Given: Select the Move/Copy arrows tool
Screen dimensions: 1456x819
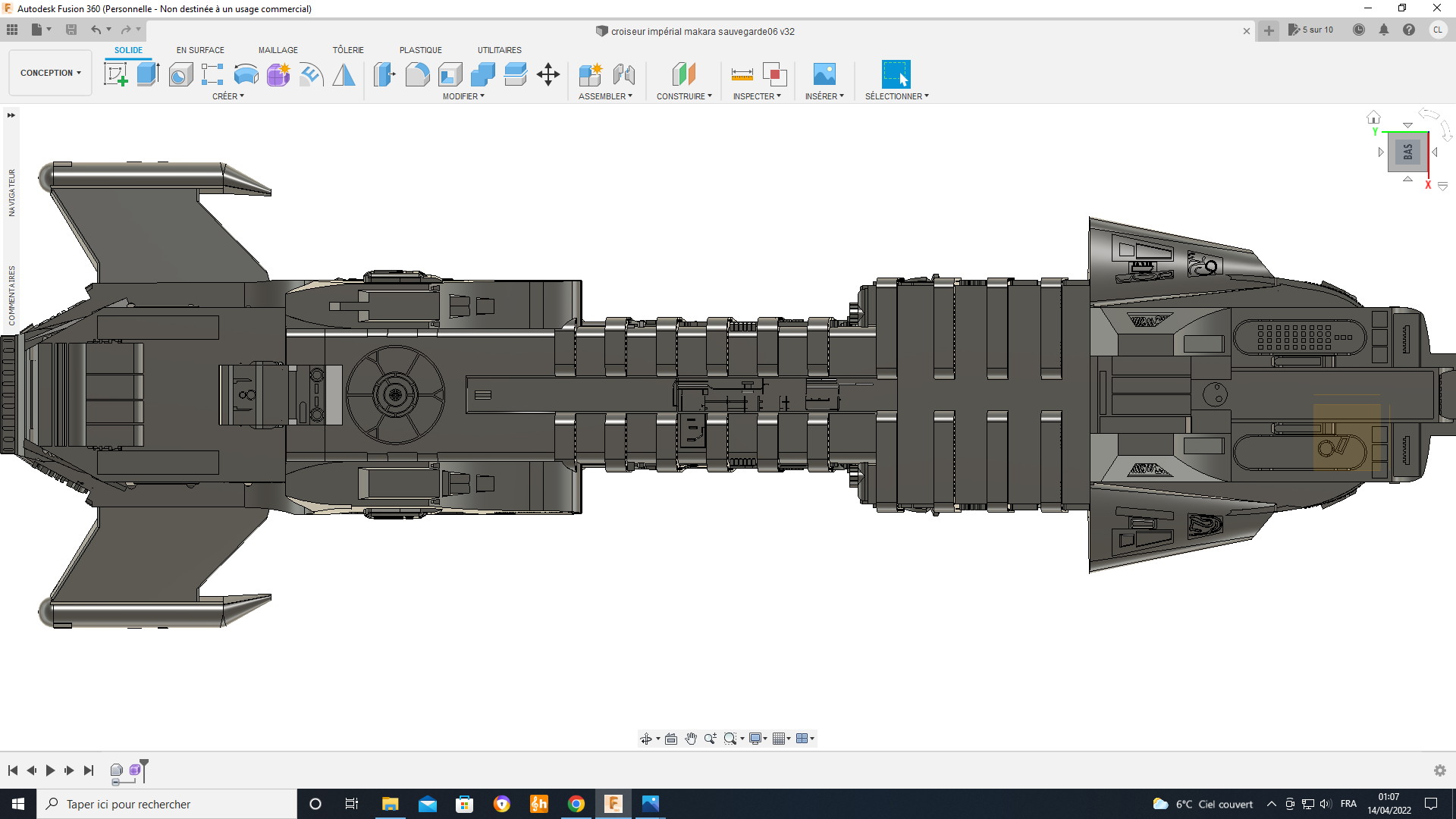Looking at the screenshot, I should pos(548,74).
